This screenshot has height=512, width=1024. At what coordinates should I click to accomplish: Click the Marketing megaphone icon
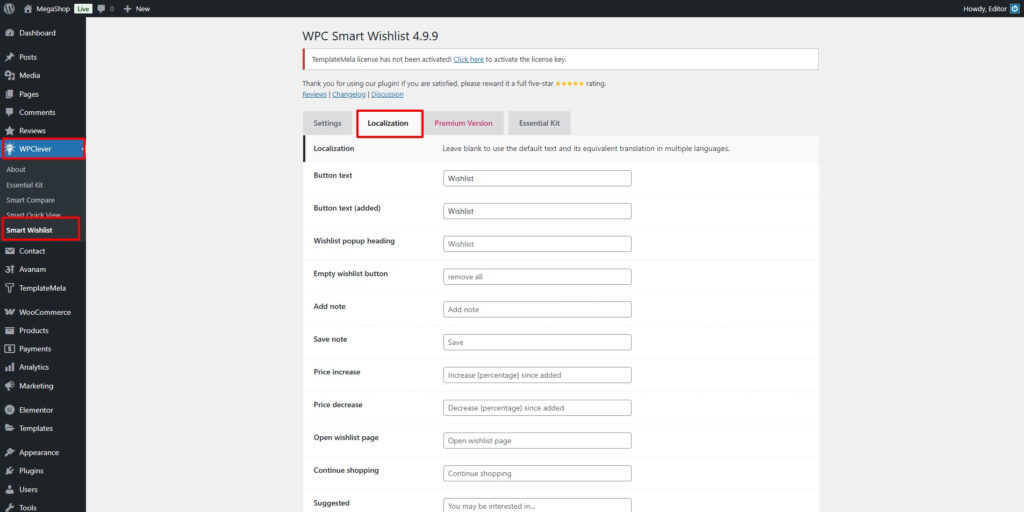point(10,386)
